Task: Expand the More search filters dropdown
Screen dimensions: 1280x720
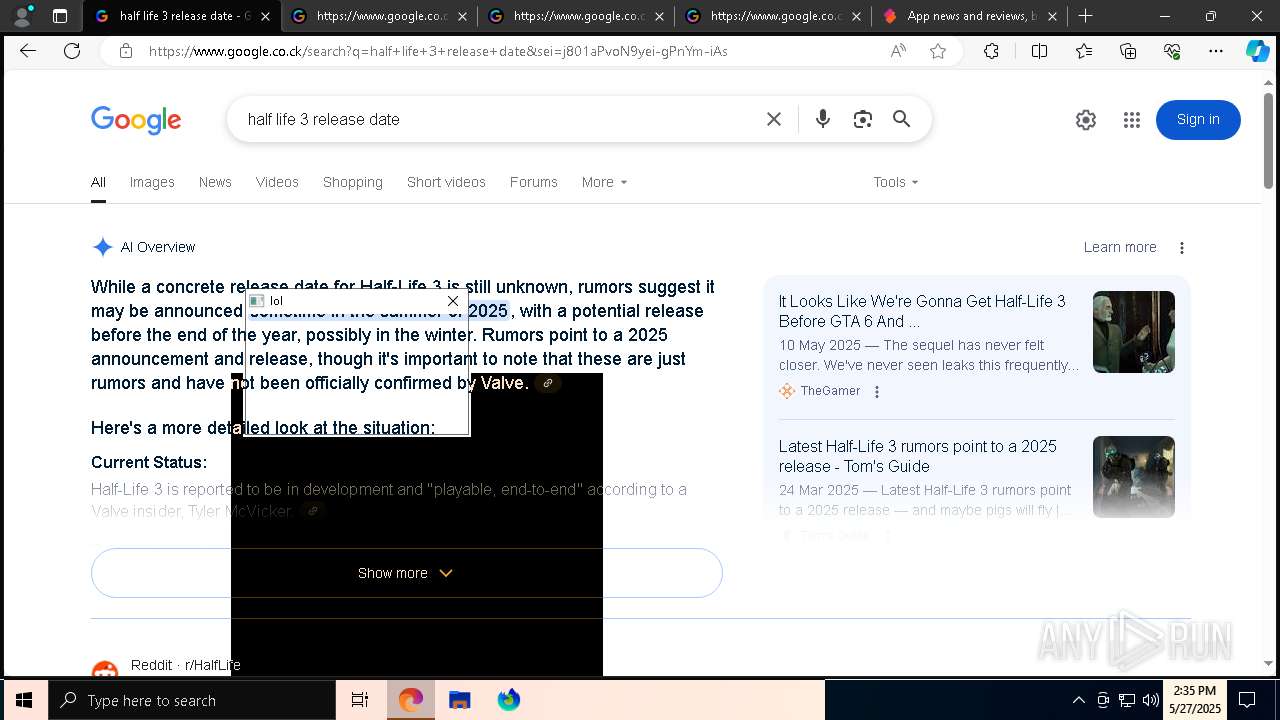Action: click(x=604, y=182)
